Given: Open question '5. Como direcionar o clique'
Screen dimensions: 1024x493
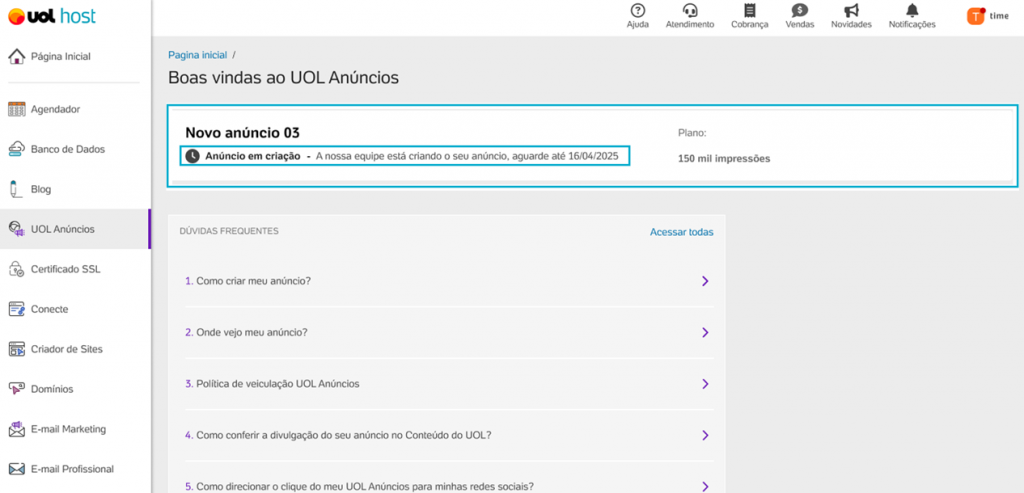Looking at the screenshot, I should pyautogui.click(x=360, y=486).
